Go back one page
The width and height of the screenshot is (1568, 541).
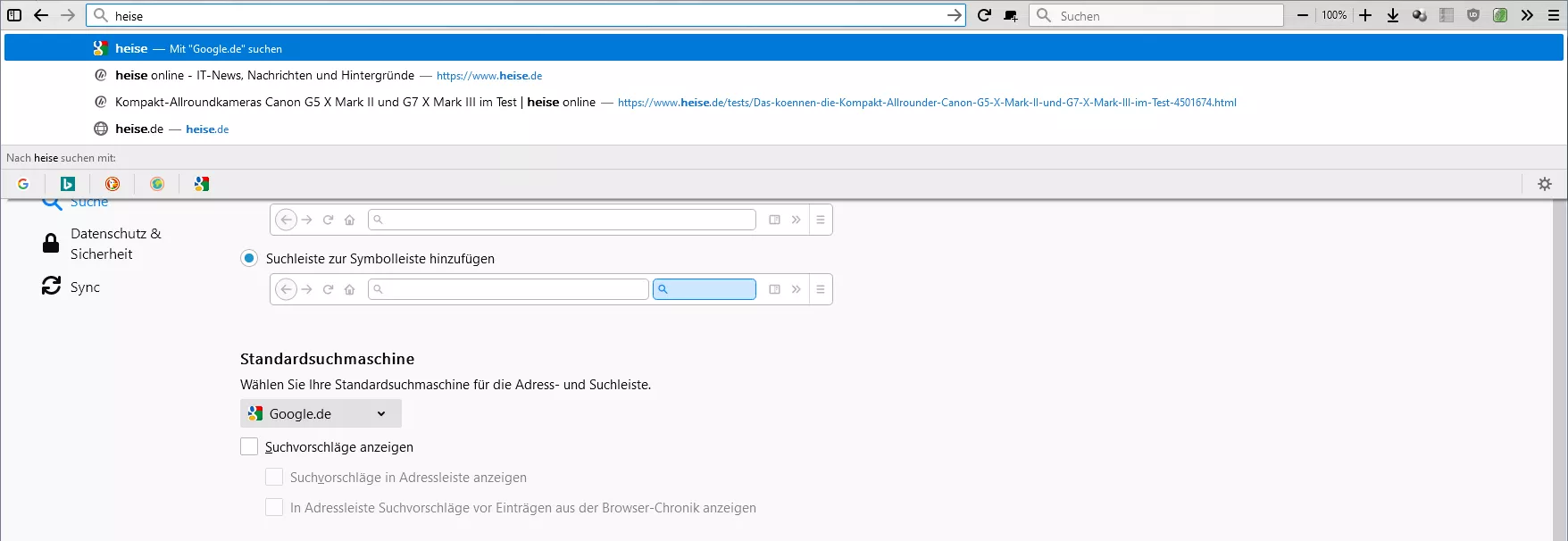tap(41, 15)
